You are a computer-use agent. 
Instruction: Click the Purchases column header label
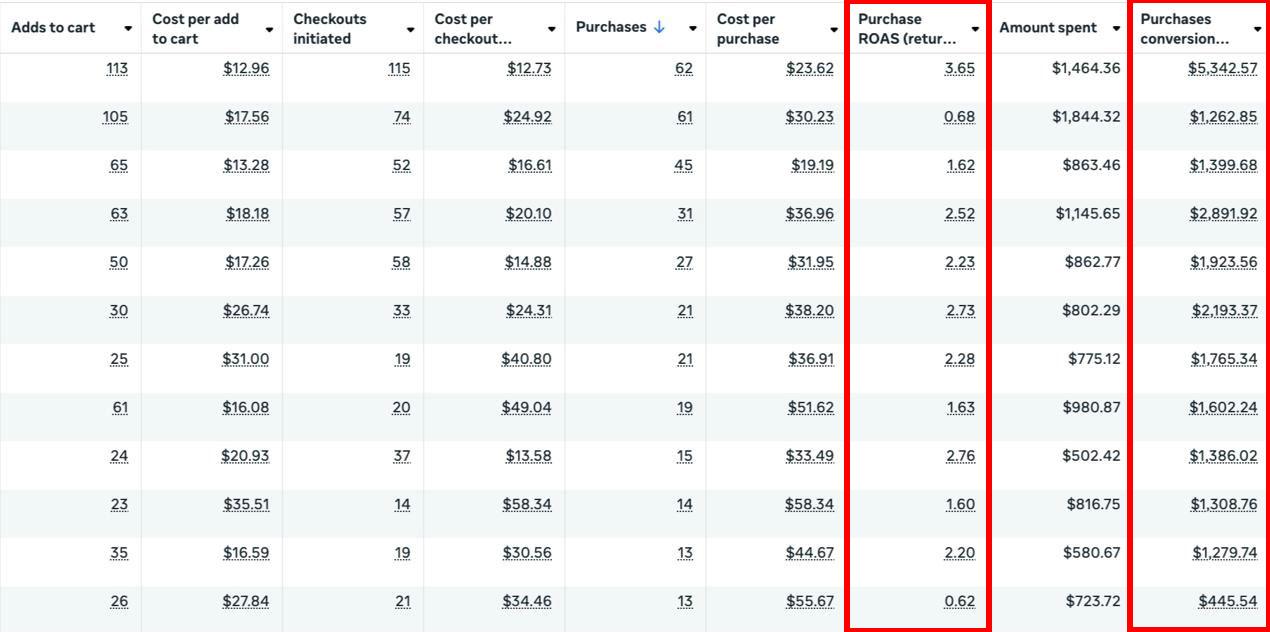click(x=611, y=27)
